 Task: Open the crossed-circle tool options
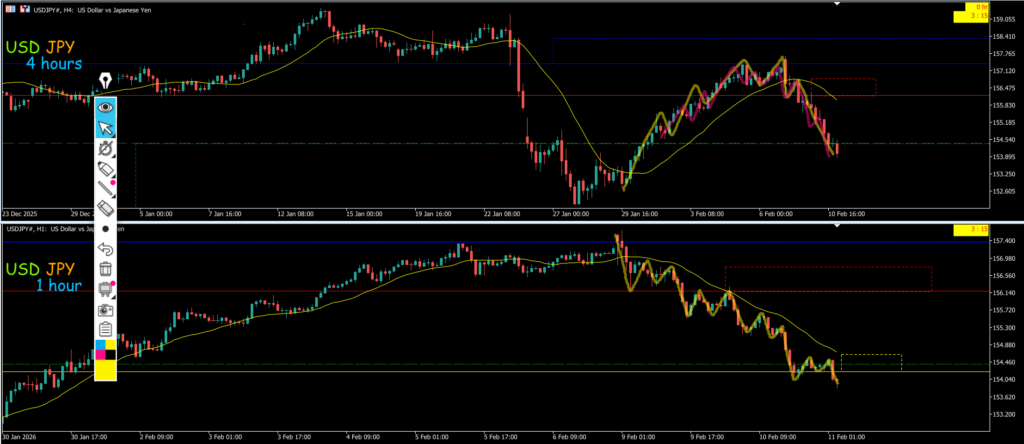click(x=105, y=147)
